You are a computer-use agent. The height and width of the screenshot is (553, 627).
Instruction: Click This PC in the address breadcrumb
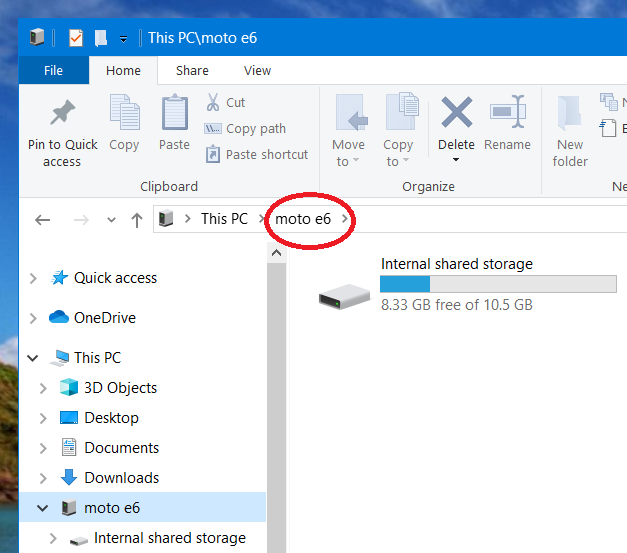click(224, 219)
